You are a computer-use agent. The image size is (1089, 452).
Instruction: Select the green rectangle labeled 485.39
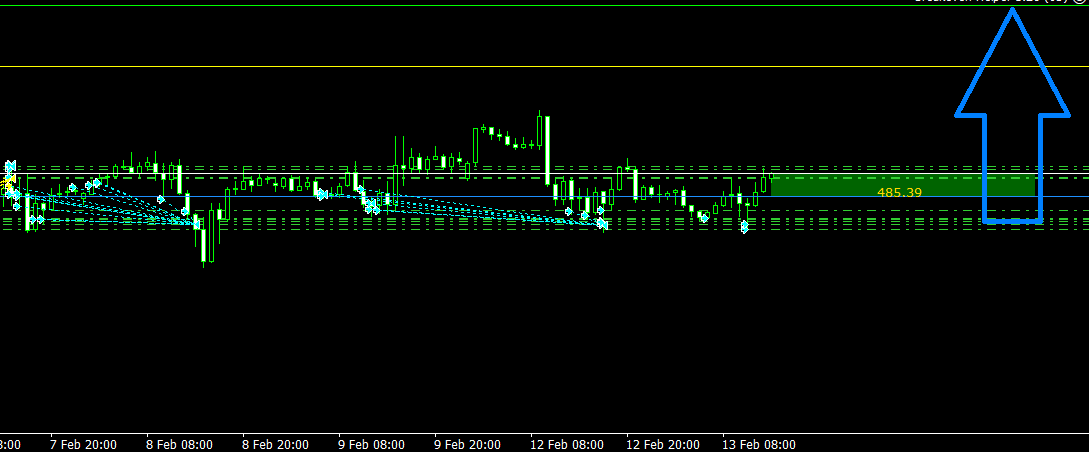(902, 186)
